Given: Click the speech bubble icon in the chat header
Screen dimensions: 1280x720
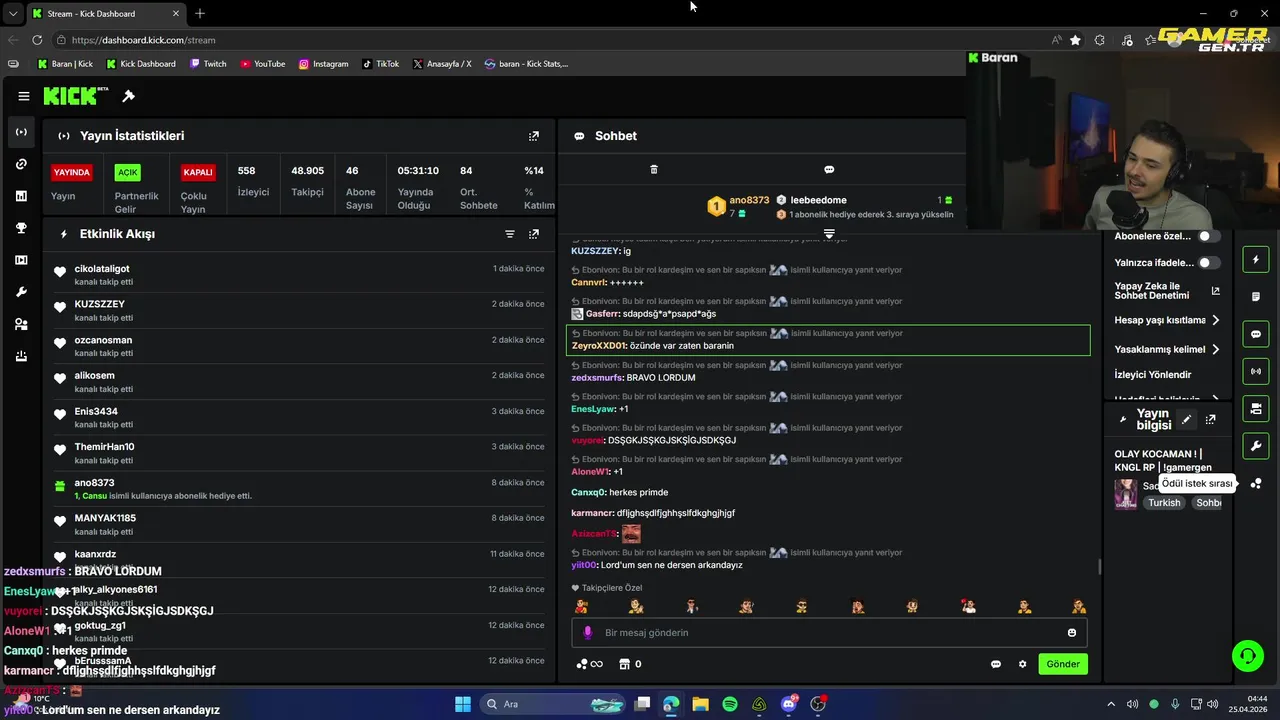Looking at the screenshot, I should (x=829, y=170).
